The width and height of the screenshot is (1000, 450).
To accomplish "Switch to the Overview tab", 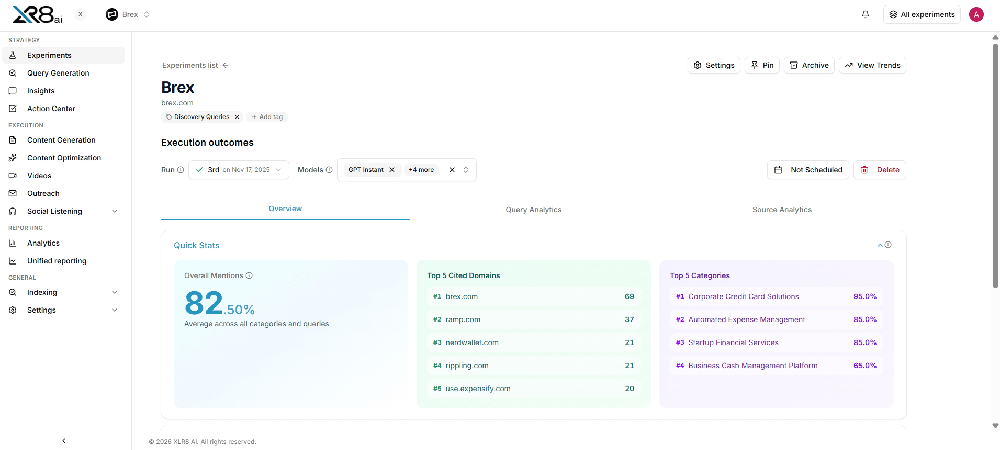I will tap(285, 209).
